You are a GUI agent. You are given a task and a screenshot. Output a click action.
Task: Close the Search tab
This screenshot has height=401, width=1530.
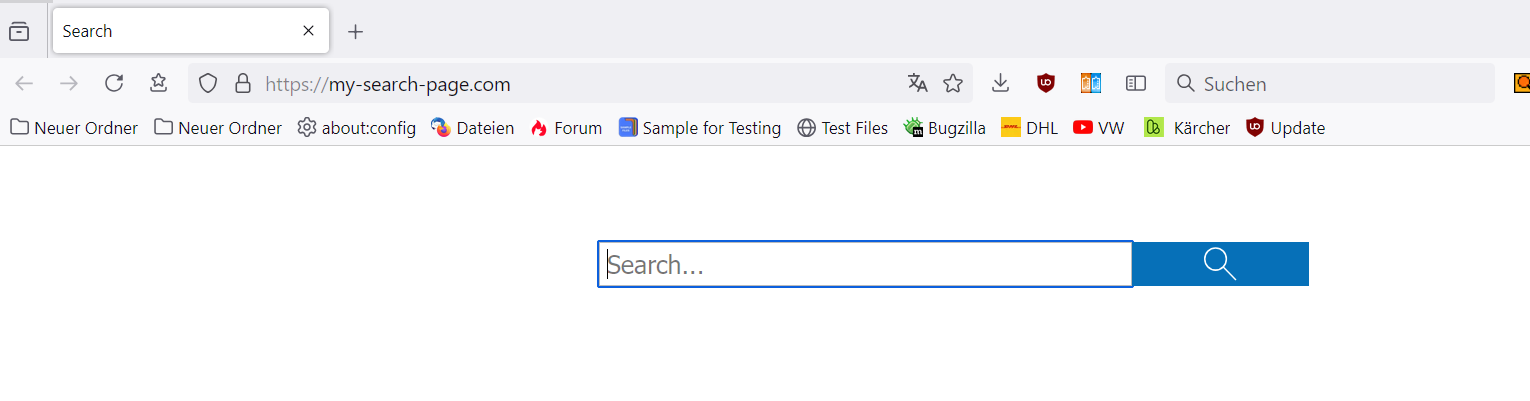pos(309,31)
